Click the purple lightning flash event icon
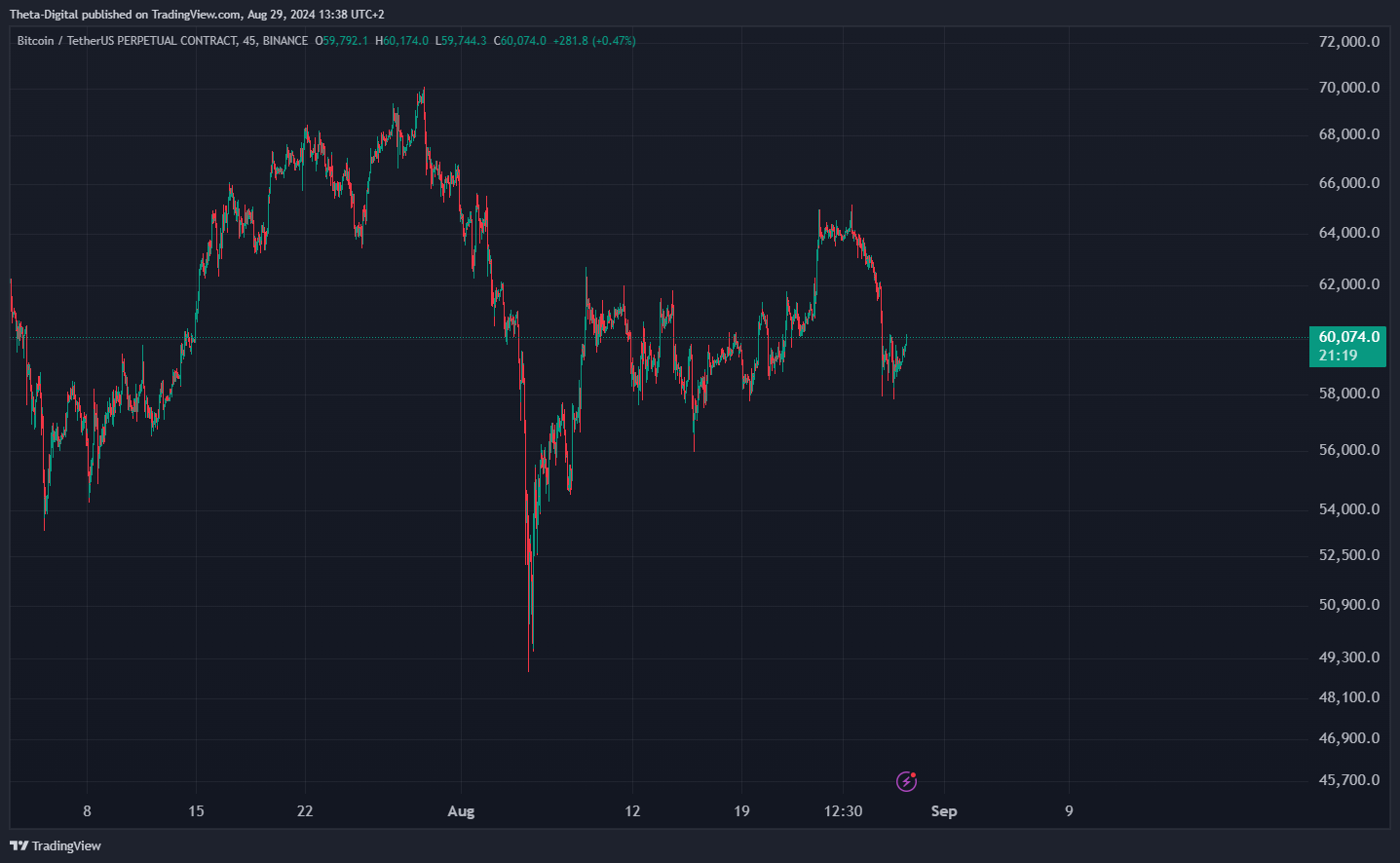This screenshot has width=1400, height=863. coord(906,781)
